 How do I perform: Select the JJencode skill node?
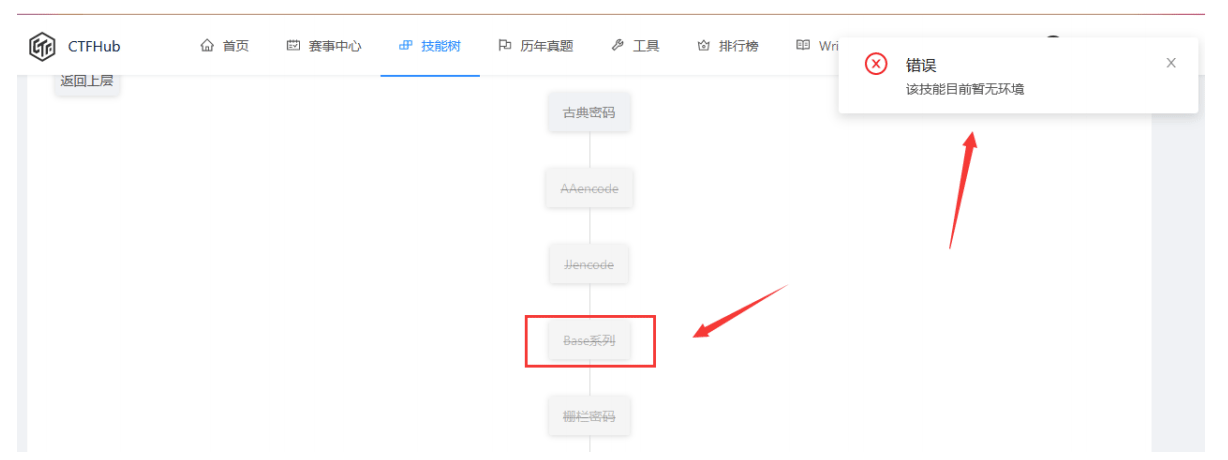pos(589,265)
